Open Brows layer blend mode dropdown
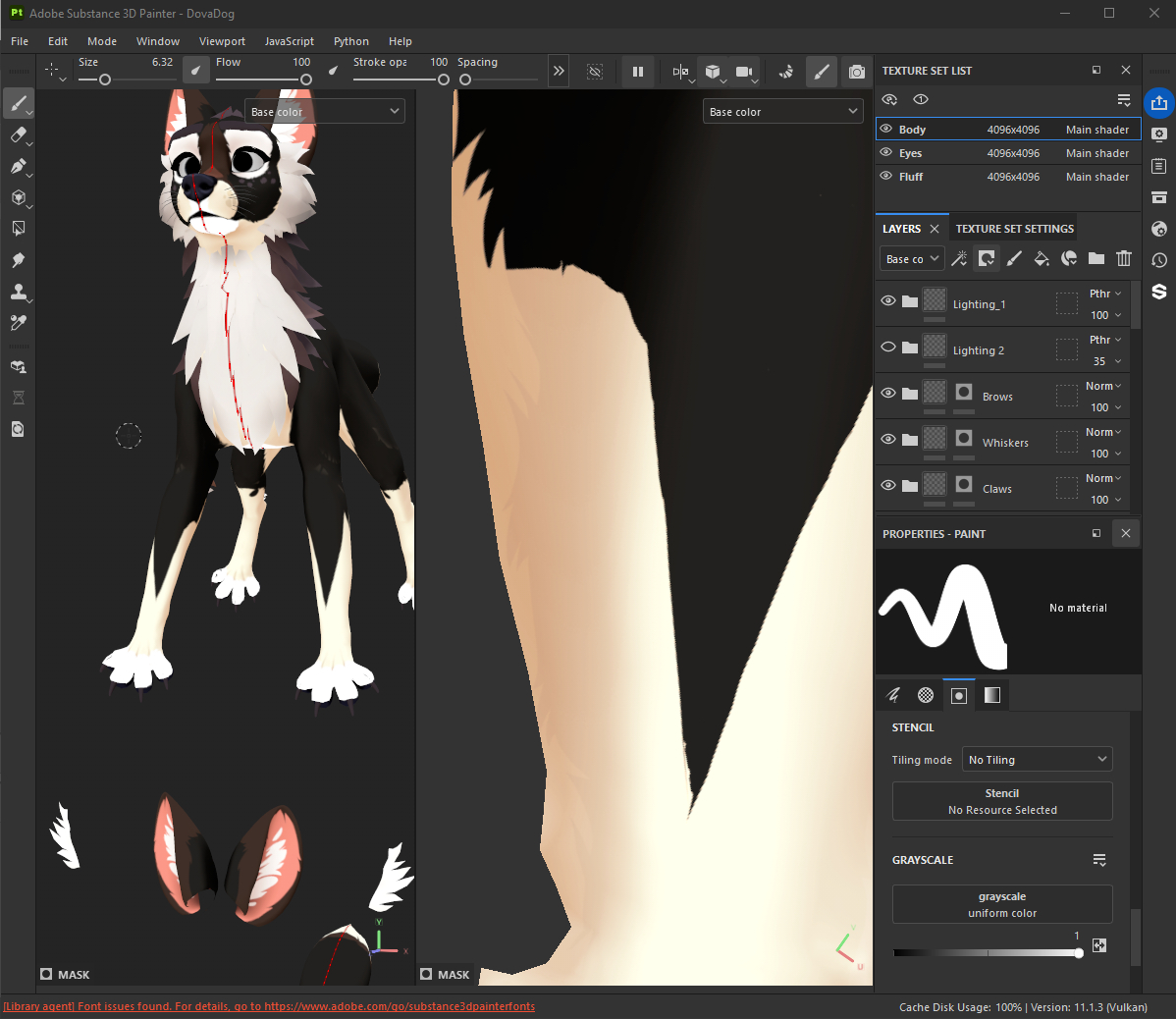The width and height of the screenshot is (1176, 1019). 1103,387
